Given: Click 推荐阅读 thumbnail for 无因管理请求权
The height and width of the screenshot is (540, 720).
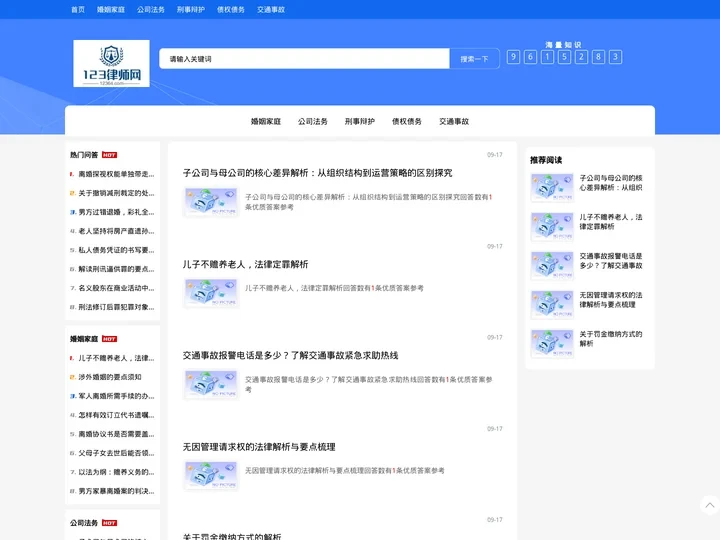Looking at the screenshot, I should tap(552, 304).
